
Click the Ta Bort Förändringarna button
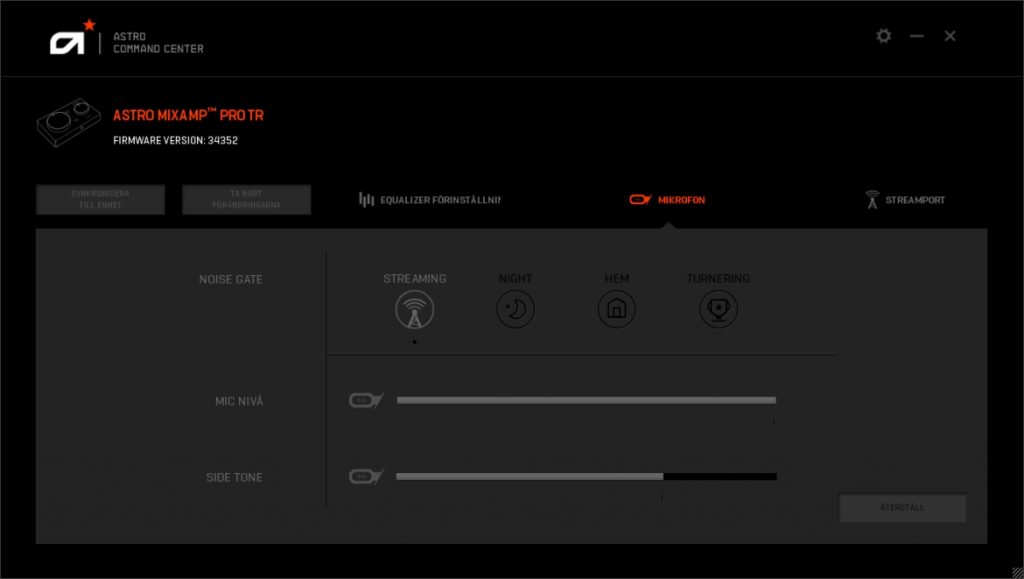(x=246, y=199)
